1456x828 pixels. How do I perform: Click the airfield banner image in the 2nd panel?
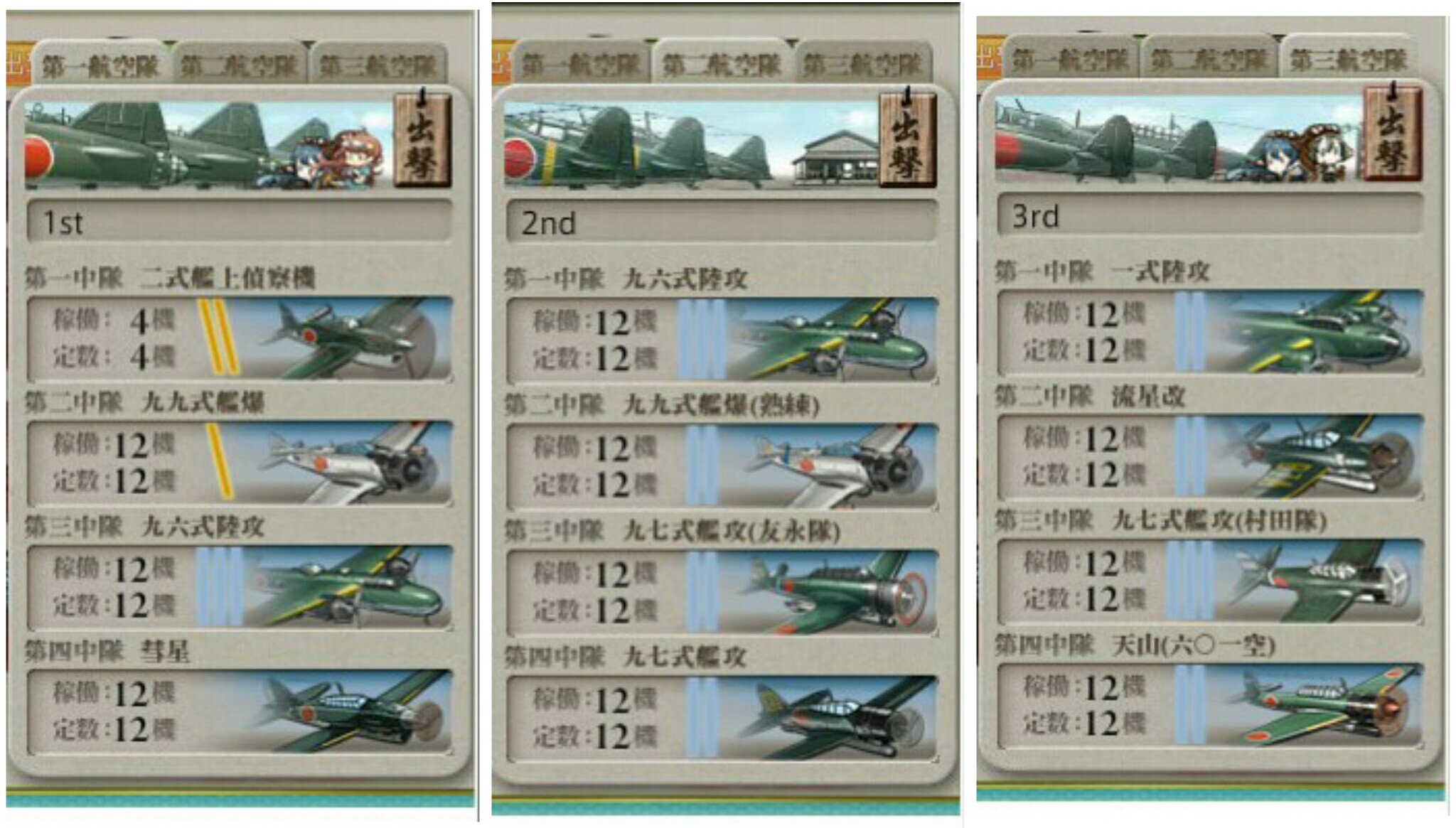click(691, 144)
